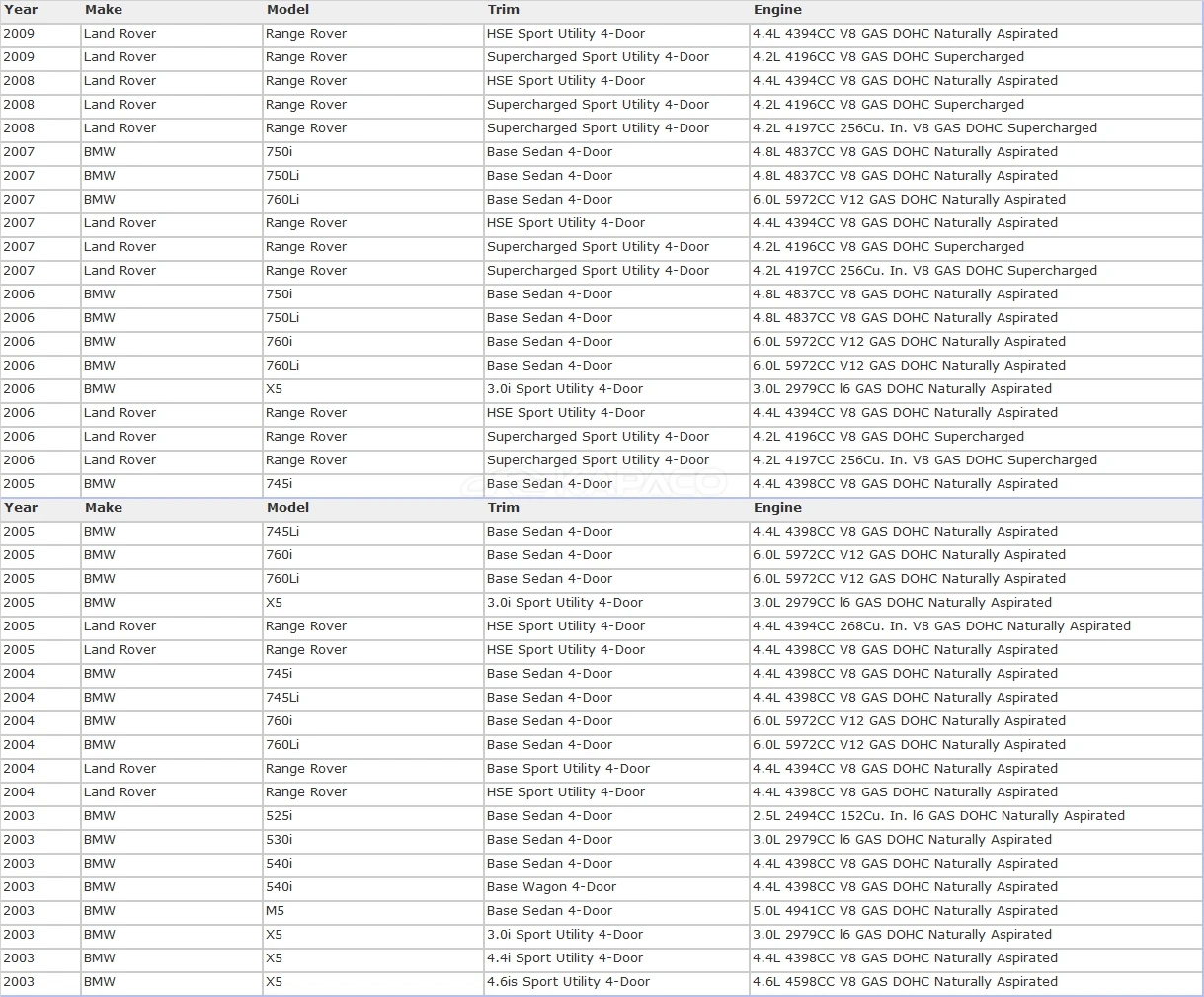Click the second Model column header
The width and height of the screenshot is (1204, 997).
point(287,508)
